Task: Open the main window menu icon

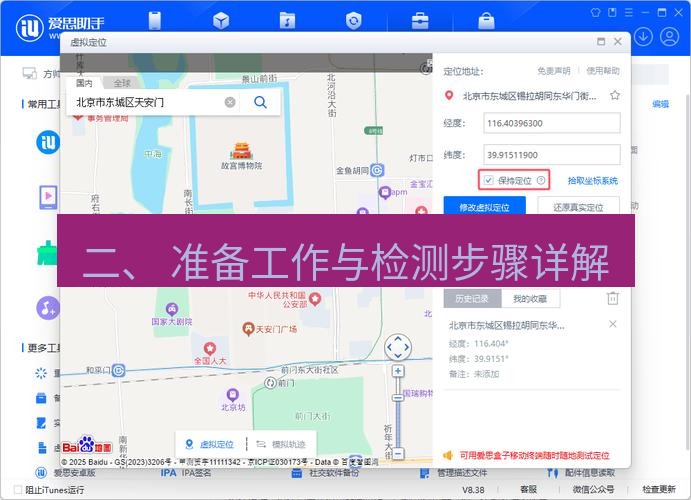Action: [629, 12]
